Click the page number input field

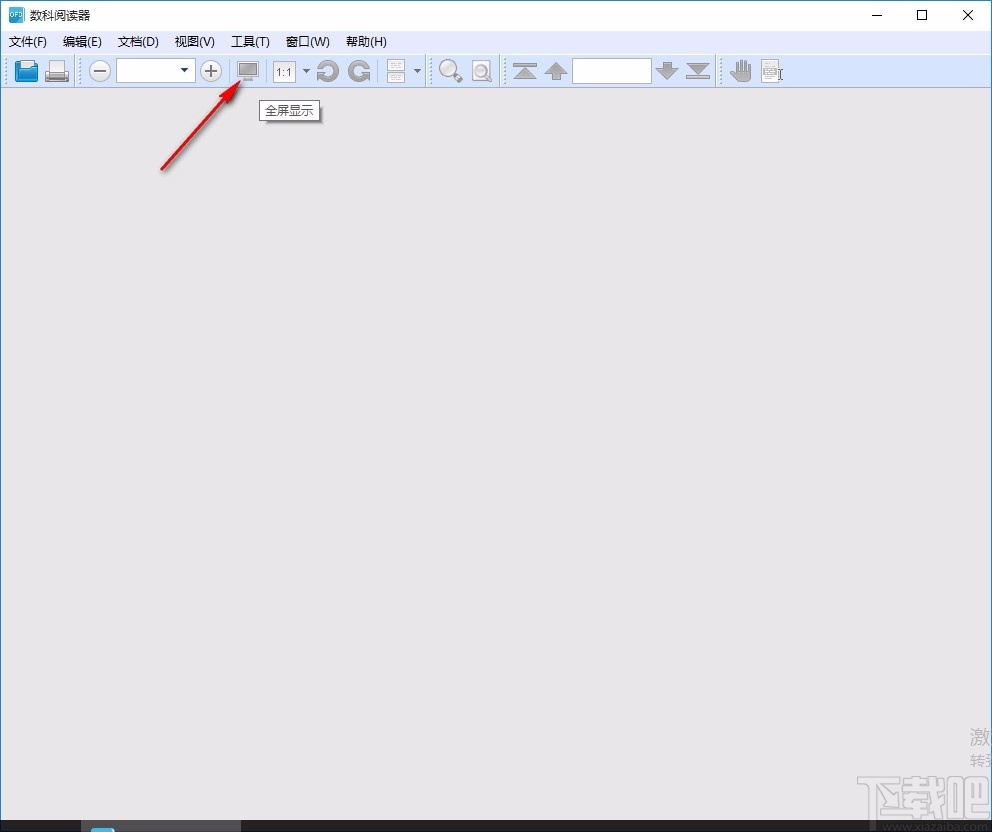[612, 71]
